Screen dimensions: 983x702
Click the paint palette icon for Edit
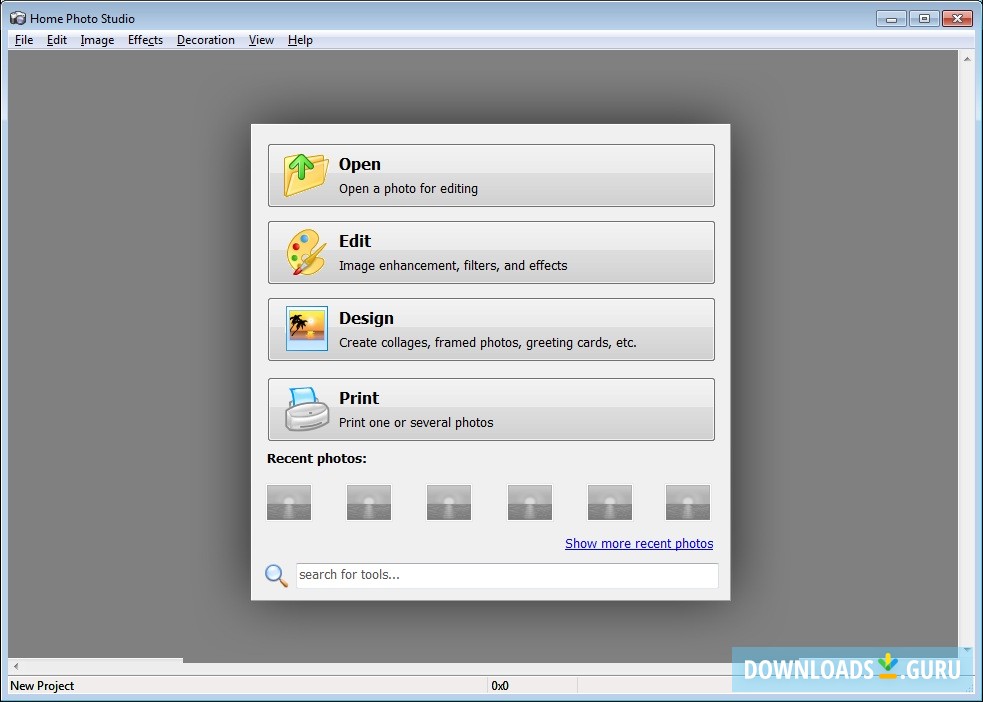pyautogui.click(x=306, y=252)
